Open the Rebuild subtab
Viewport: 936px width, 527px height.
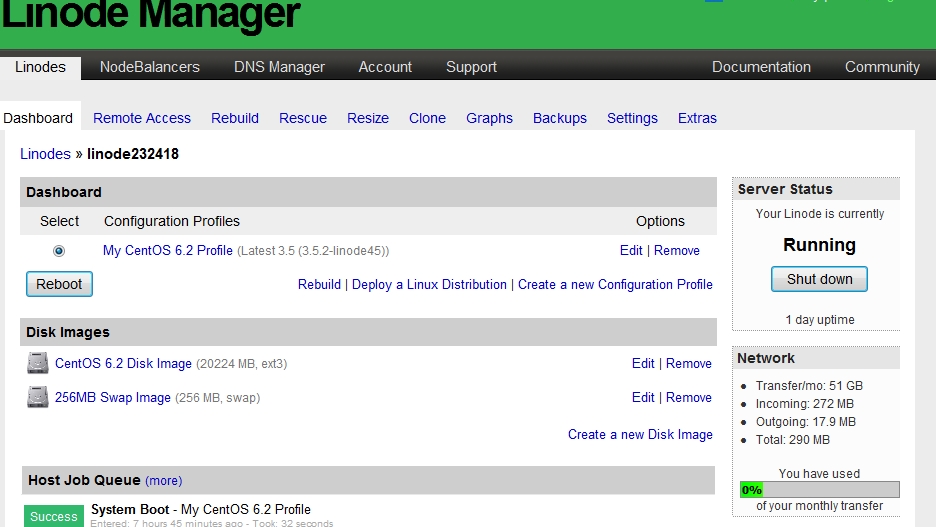235,118
